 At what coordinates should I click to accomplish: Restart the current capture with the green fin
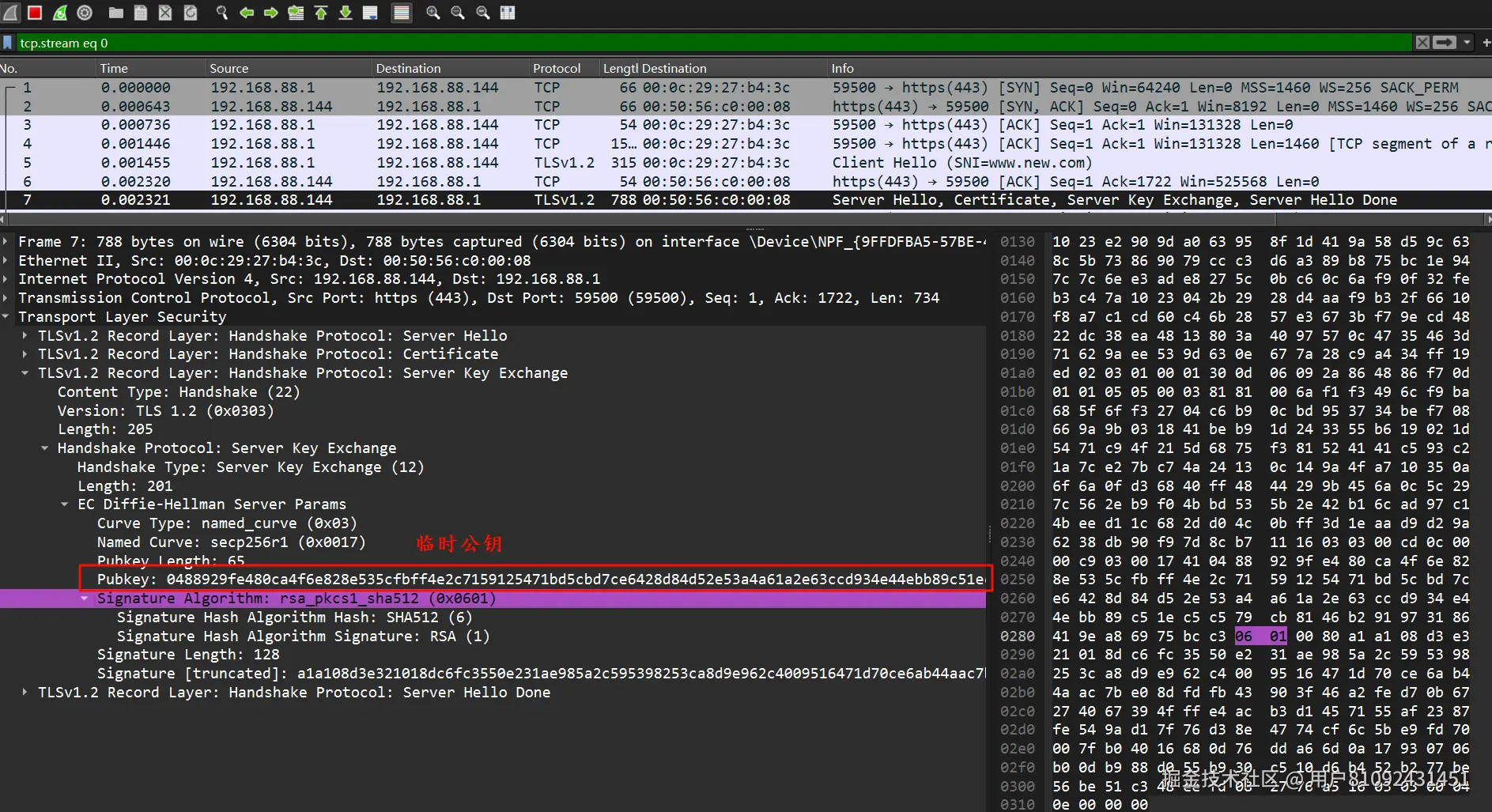tap(60, 13)
